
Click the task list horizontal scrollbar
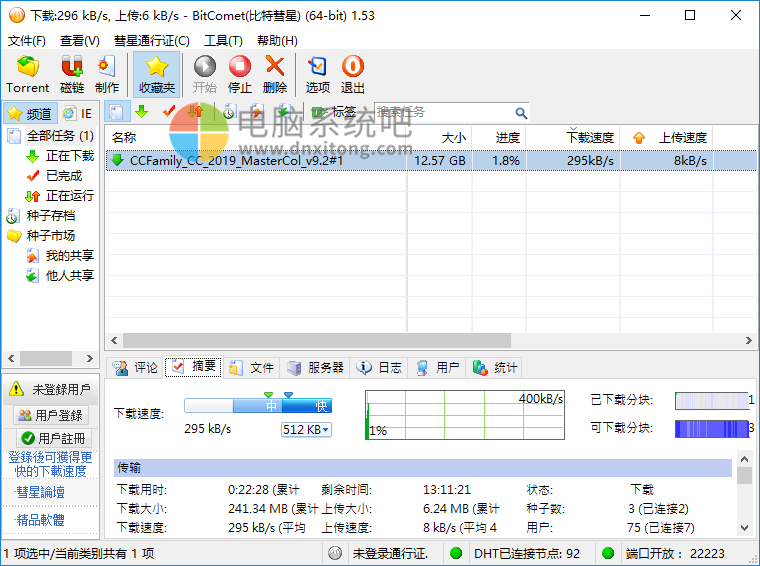(317, 340)
